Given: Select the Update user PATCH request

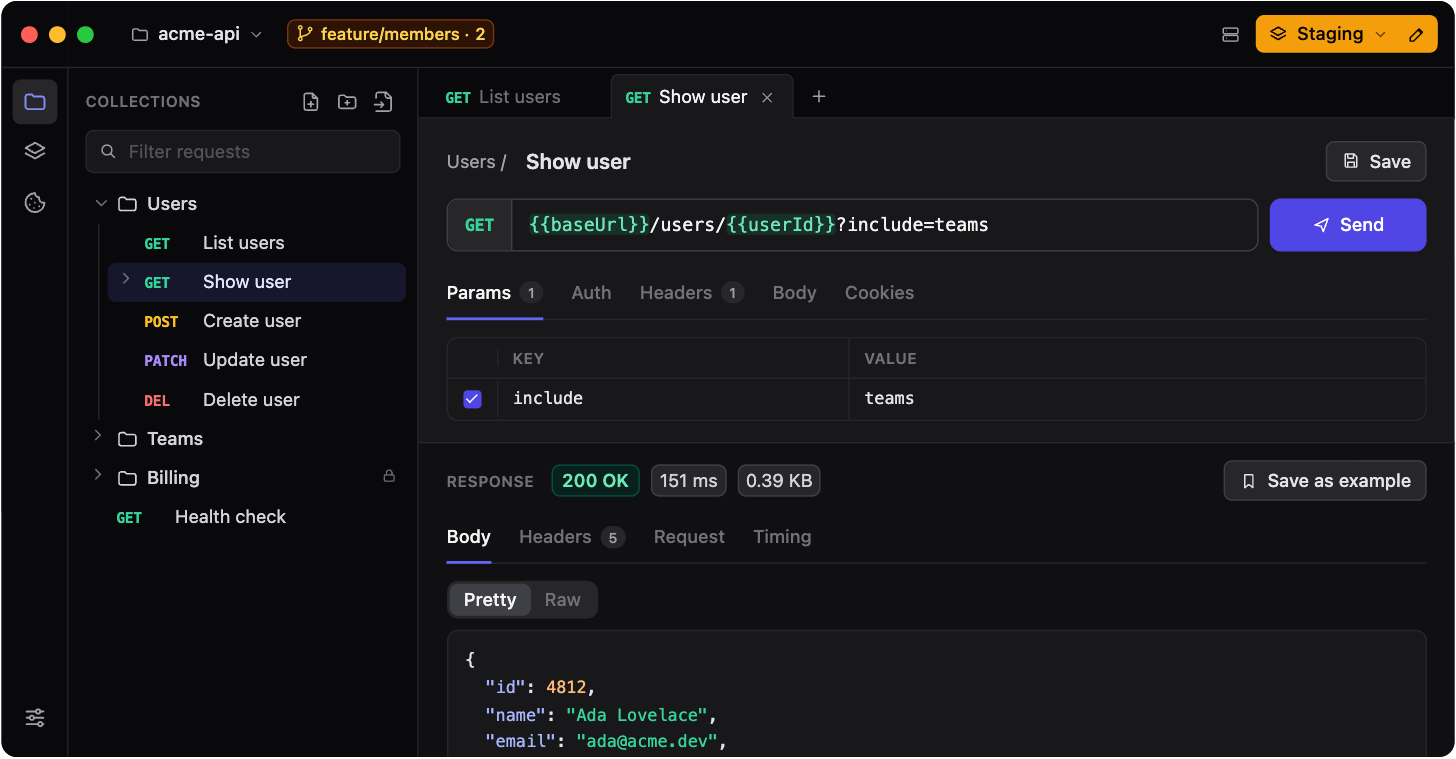Looking at the screenshot, I should coord(257,360).
